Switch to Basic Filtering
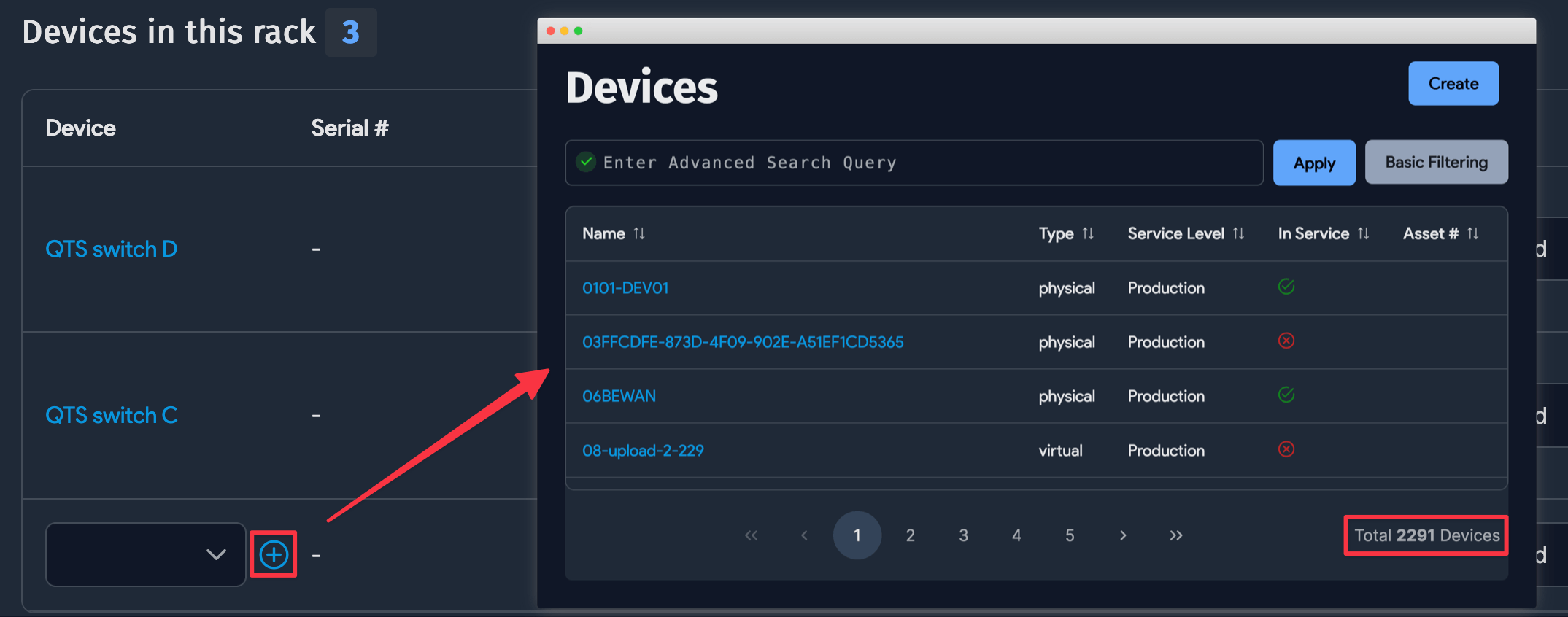 click(1436, 163)
